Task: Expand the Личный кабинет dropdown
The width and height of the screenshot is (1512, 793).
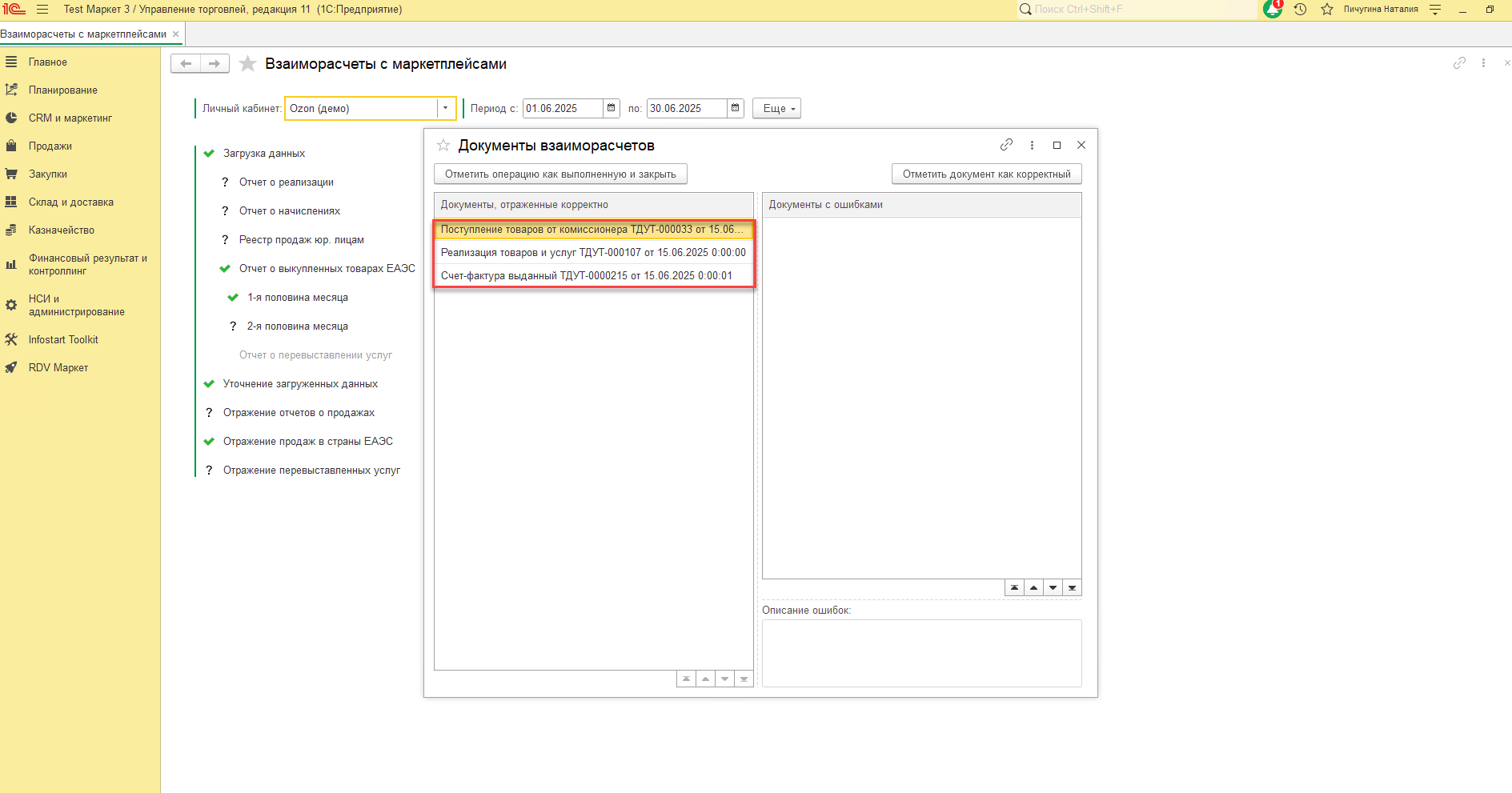Action: 445,108
